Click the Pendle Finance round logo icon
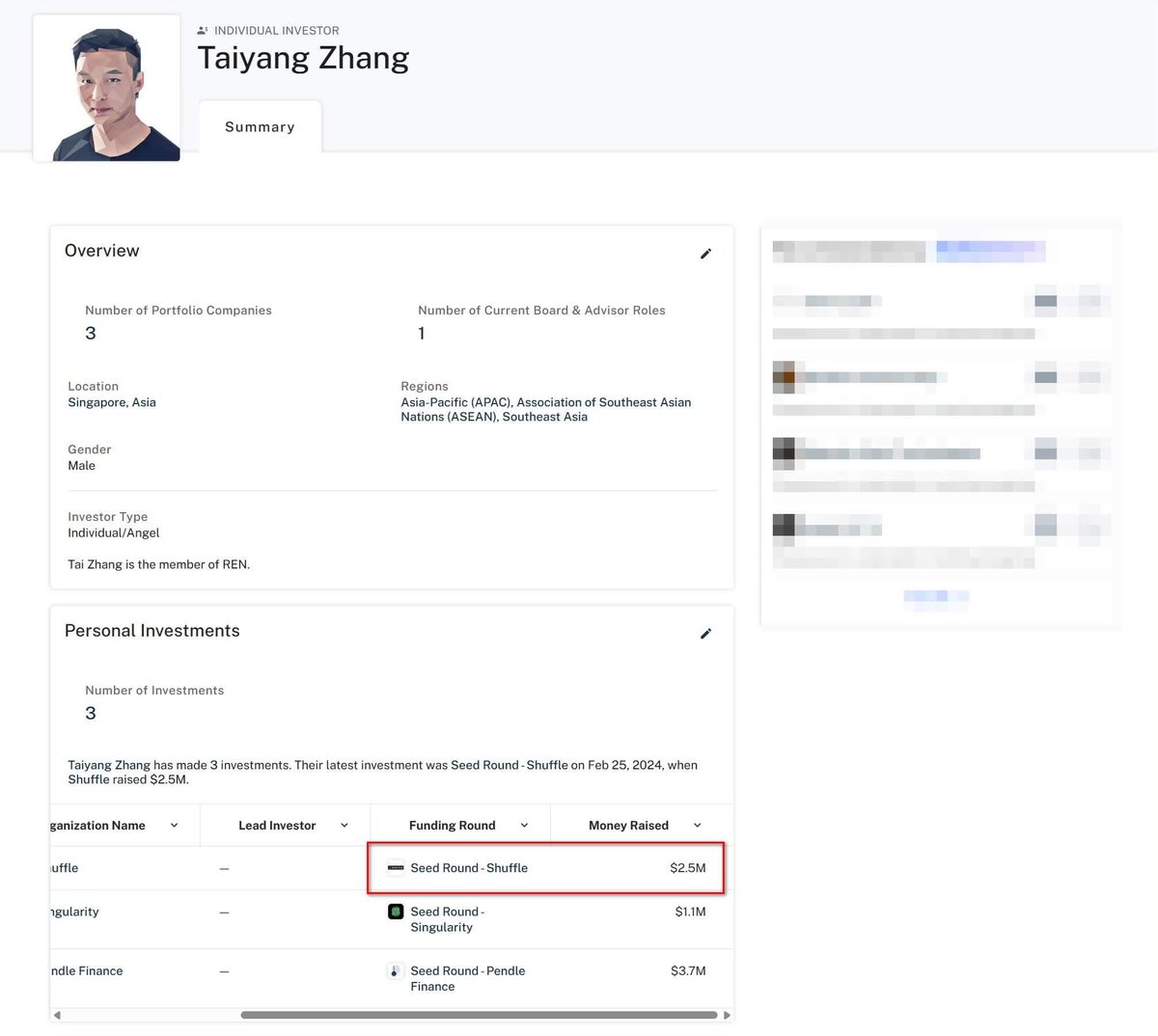Image resolution: width=1158 pixels, height=1036 pixels. (x=396, y=970)
